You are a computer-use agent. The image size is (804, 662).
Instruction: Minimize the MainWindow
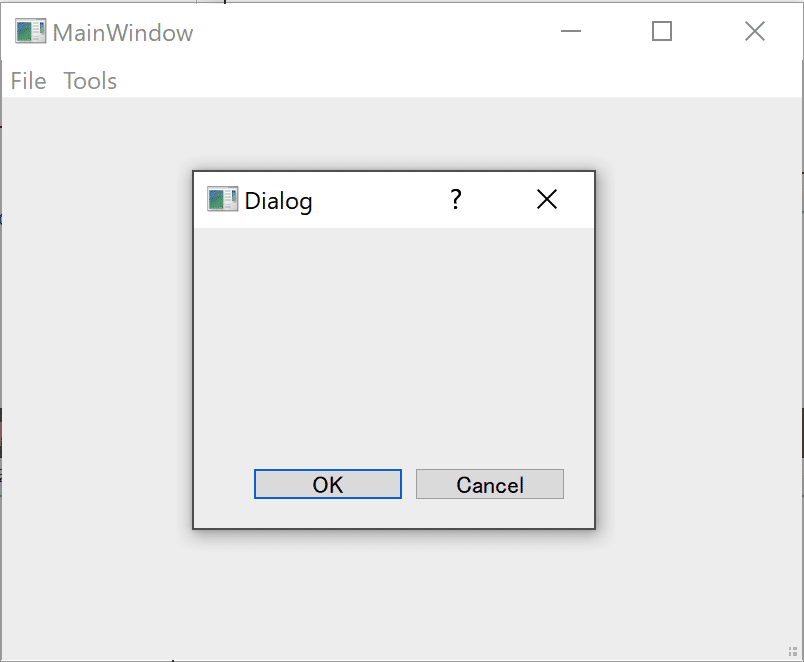[571, 32]
